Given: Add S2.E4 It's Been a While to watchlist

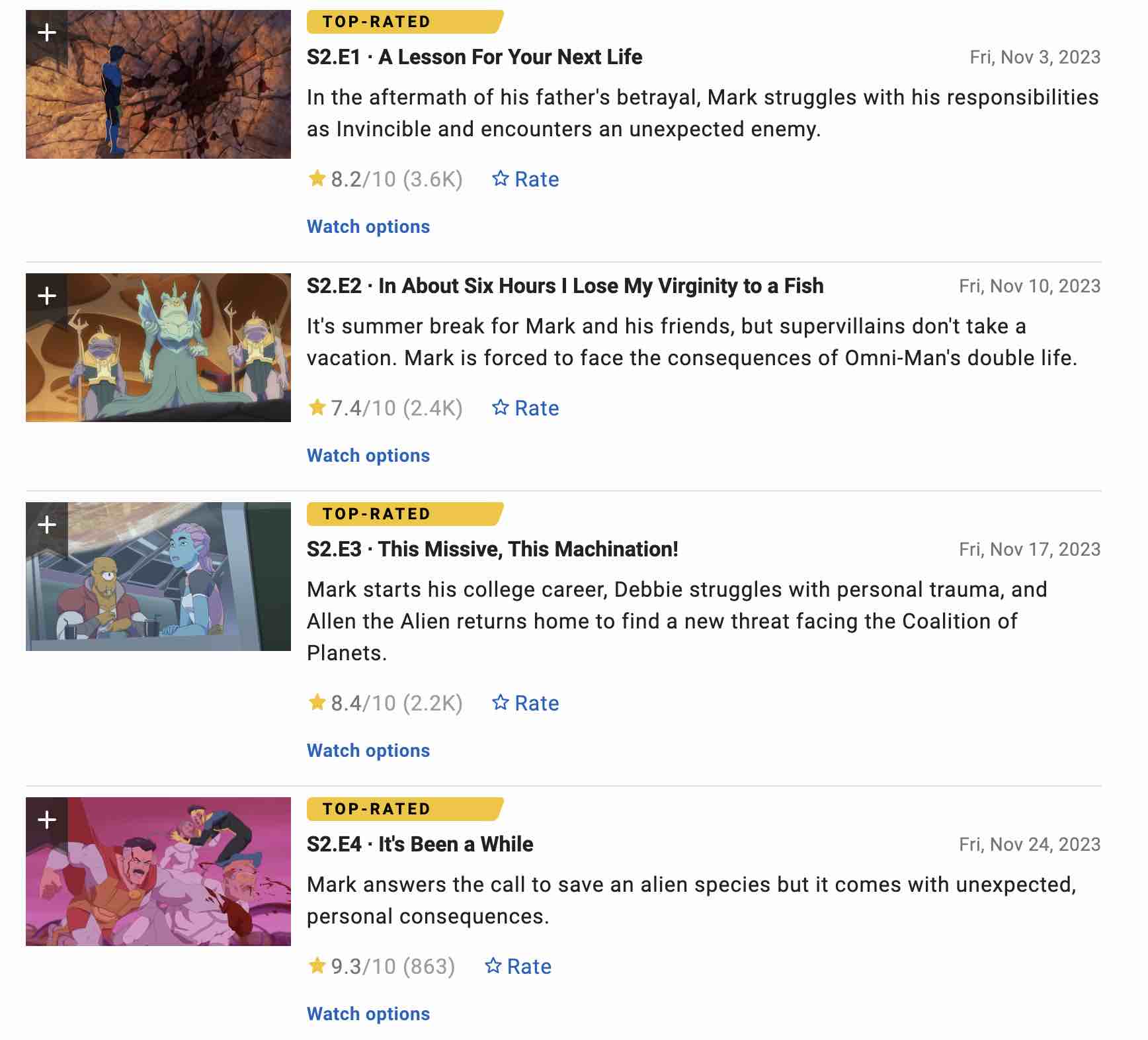Looking at the screenshot, I should click(47, 820).
